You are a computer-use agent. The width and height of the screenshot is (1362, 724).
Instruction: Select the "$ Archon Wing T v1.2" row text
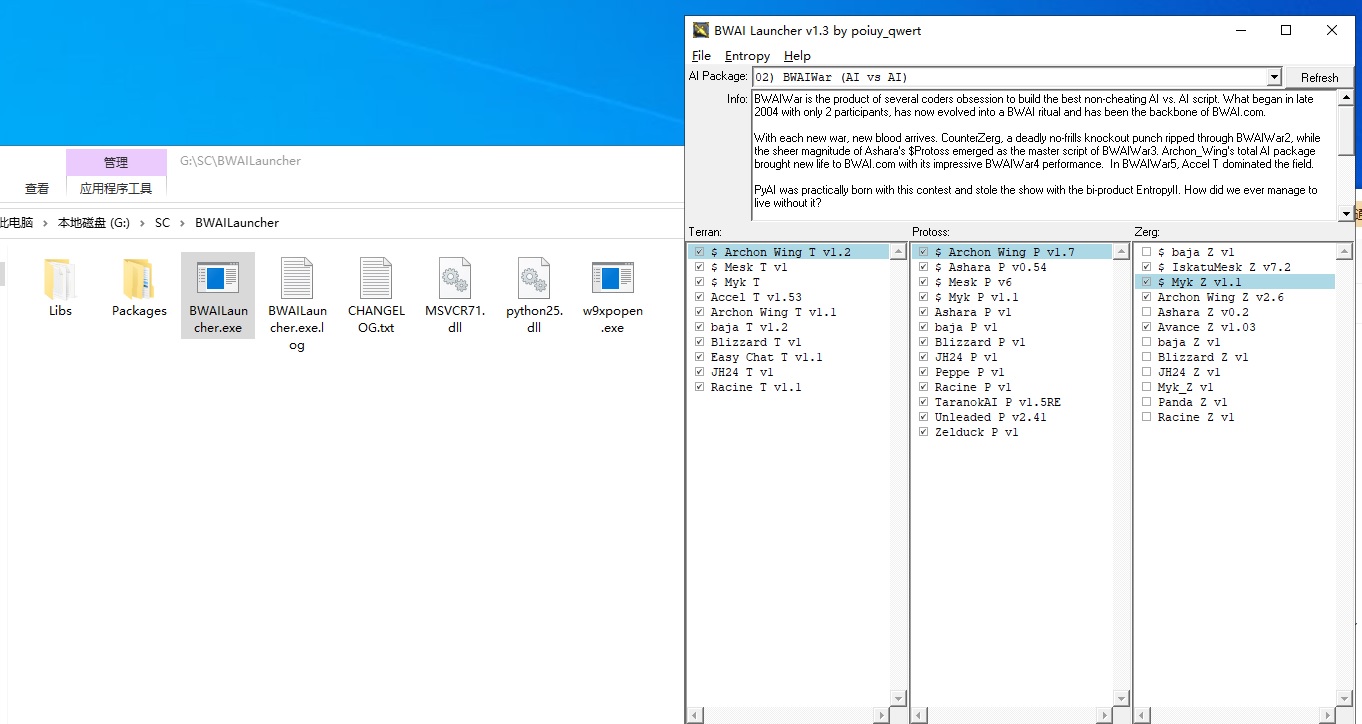pyautogui.click(x=781, y=252)
